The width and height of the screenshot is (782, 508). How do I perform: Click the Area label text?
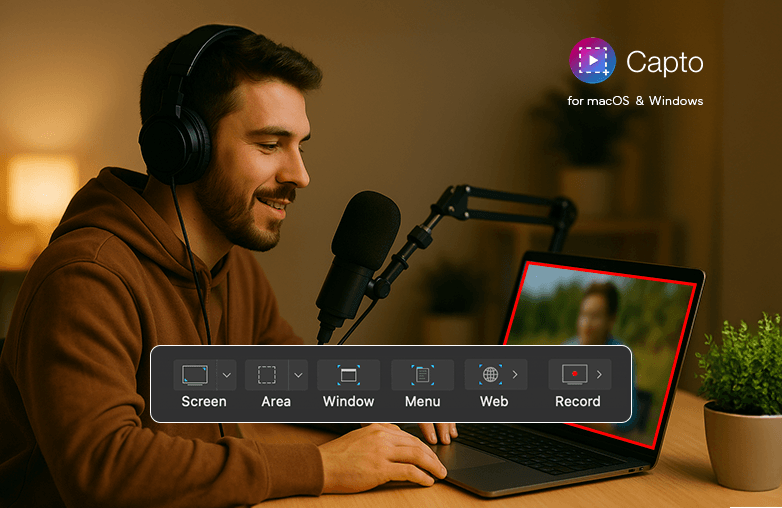(276, 402)
